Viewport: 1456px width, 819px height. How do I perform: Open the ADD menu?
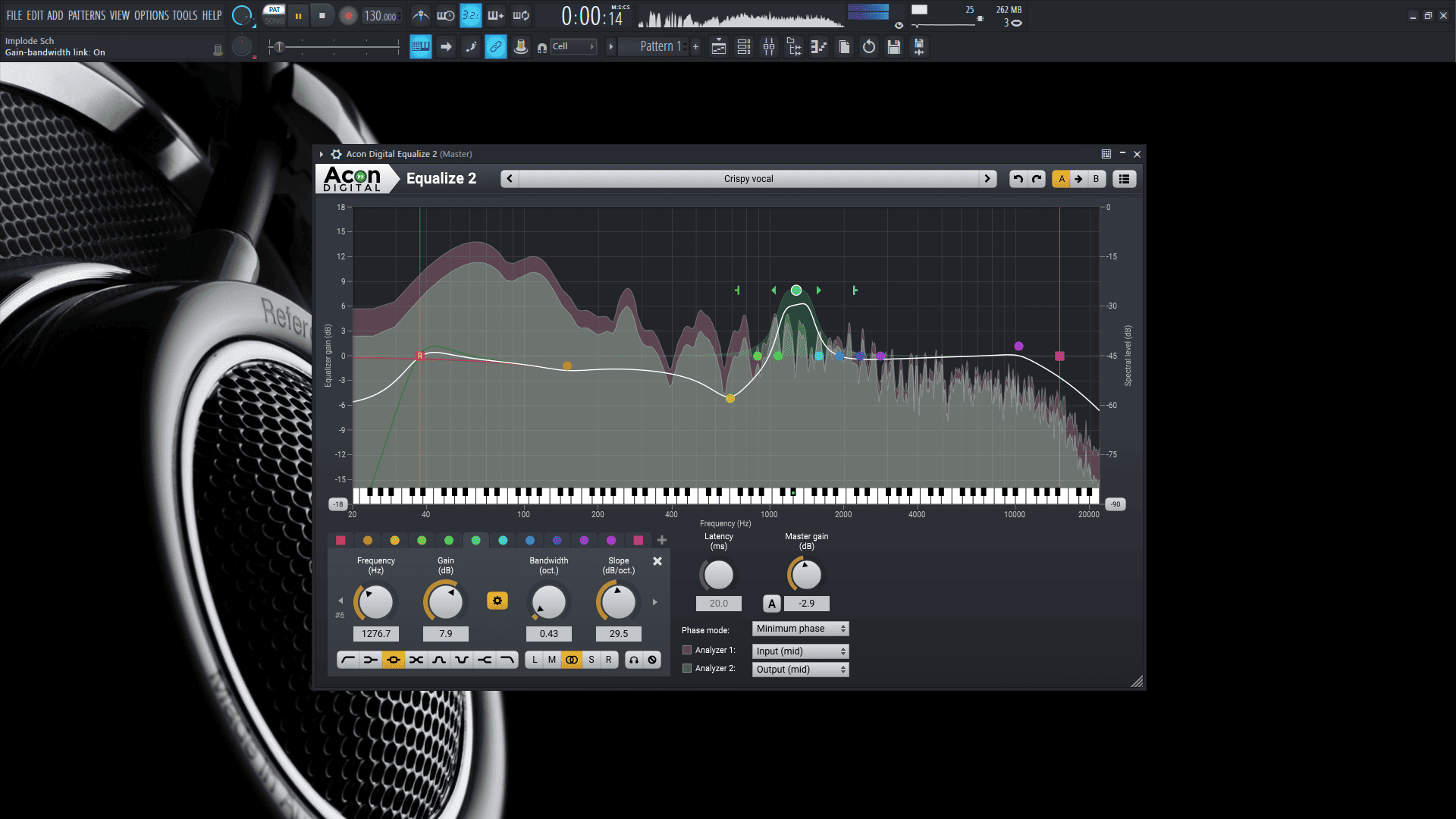[x=55, y=15]
